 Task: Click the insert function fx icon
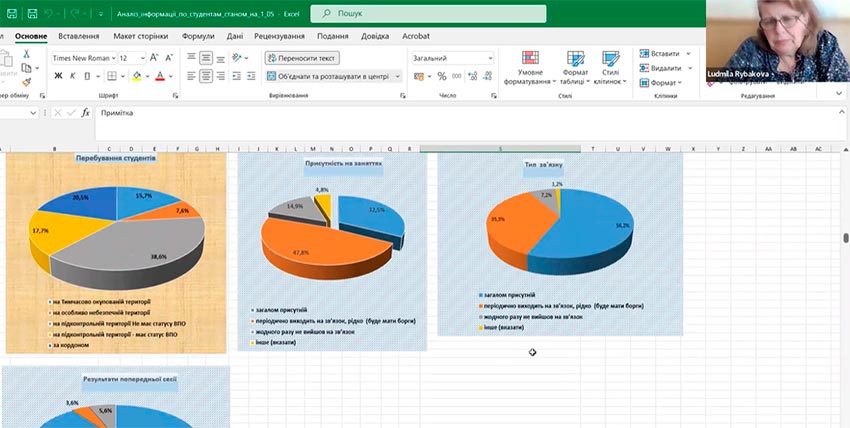click(x=86, y=113)
